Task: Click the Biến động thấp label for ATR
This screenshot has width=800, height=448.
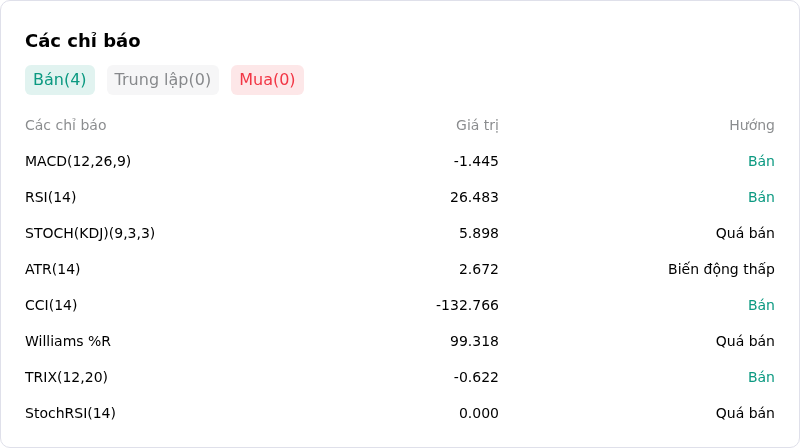Action: point(721,269)
